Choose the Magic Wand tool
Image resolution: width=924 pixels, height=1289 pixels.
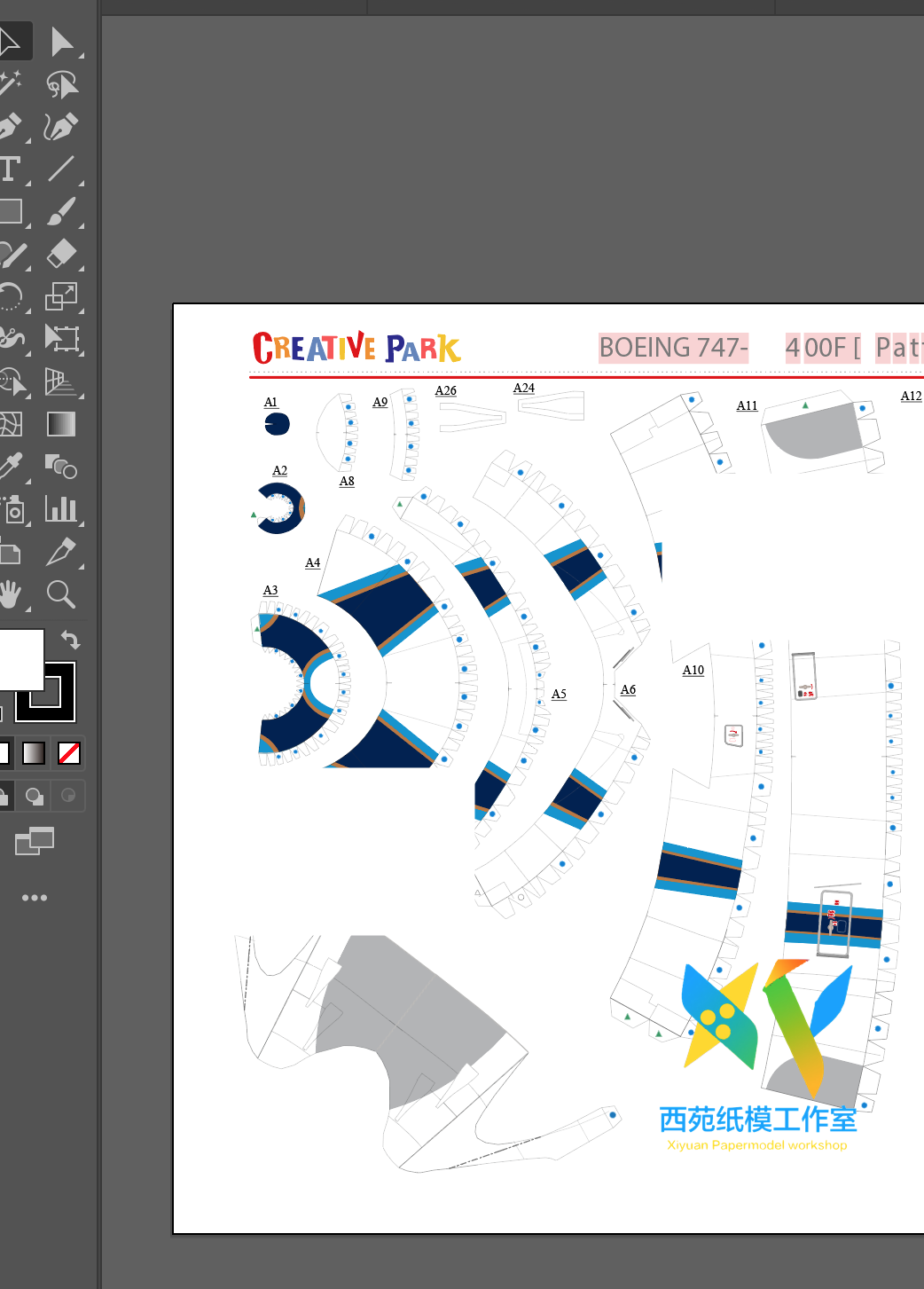tap(11, 84)
